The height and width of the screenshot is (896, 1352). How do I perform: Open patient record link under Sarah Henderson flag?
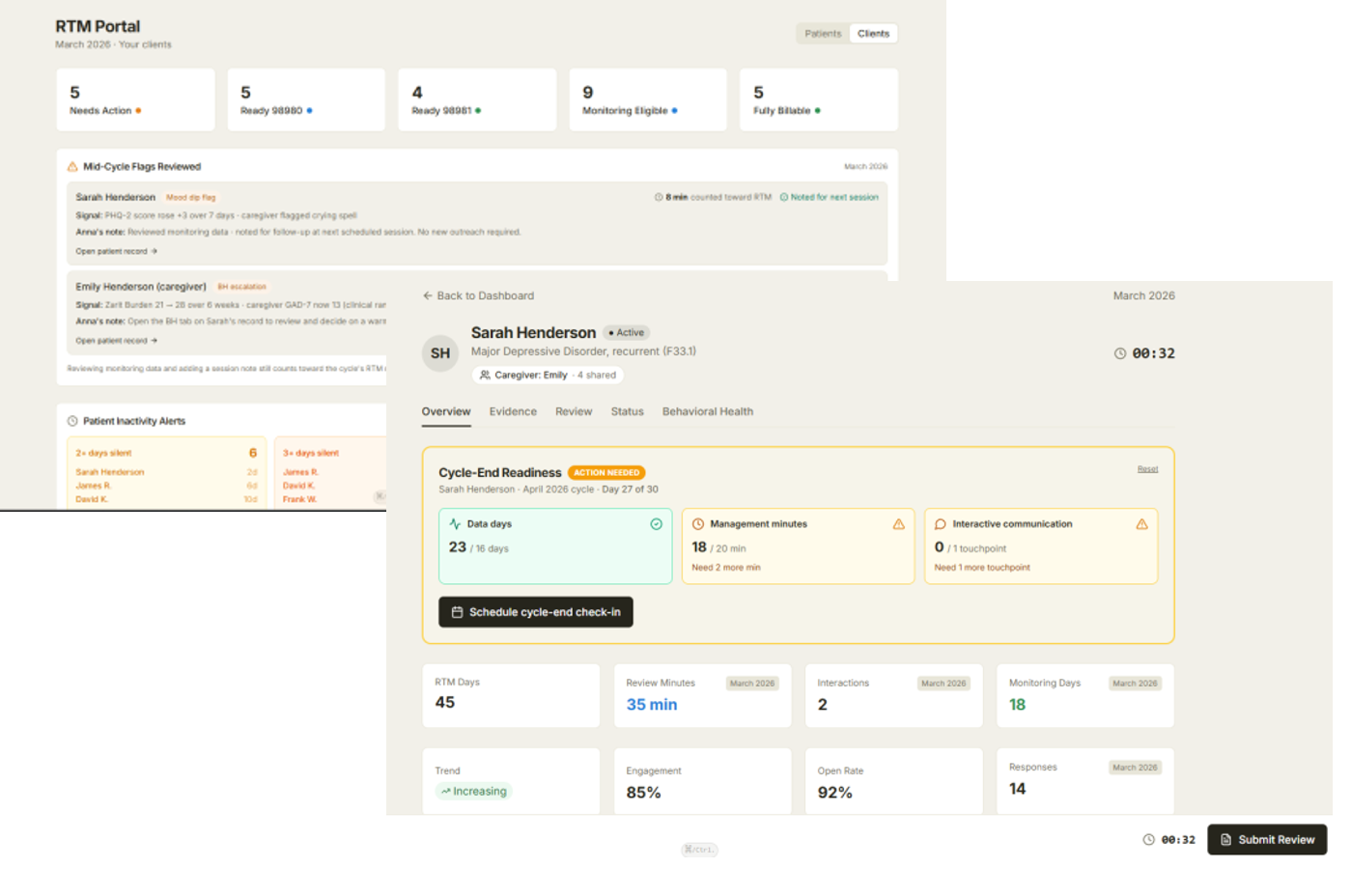117,251
